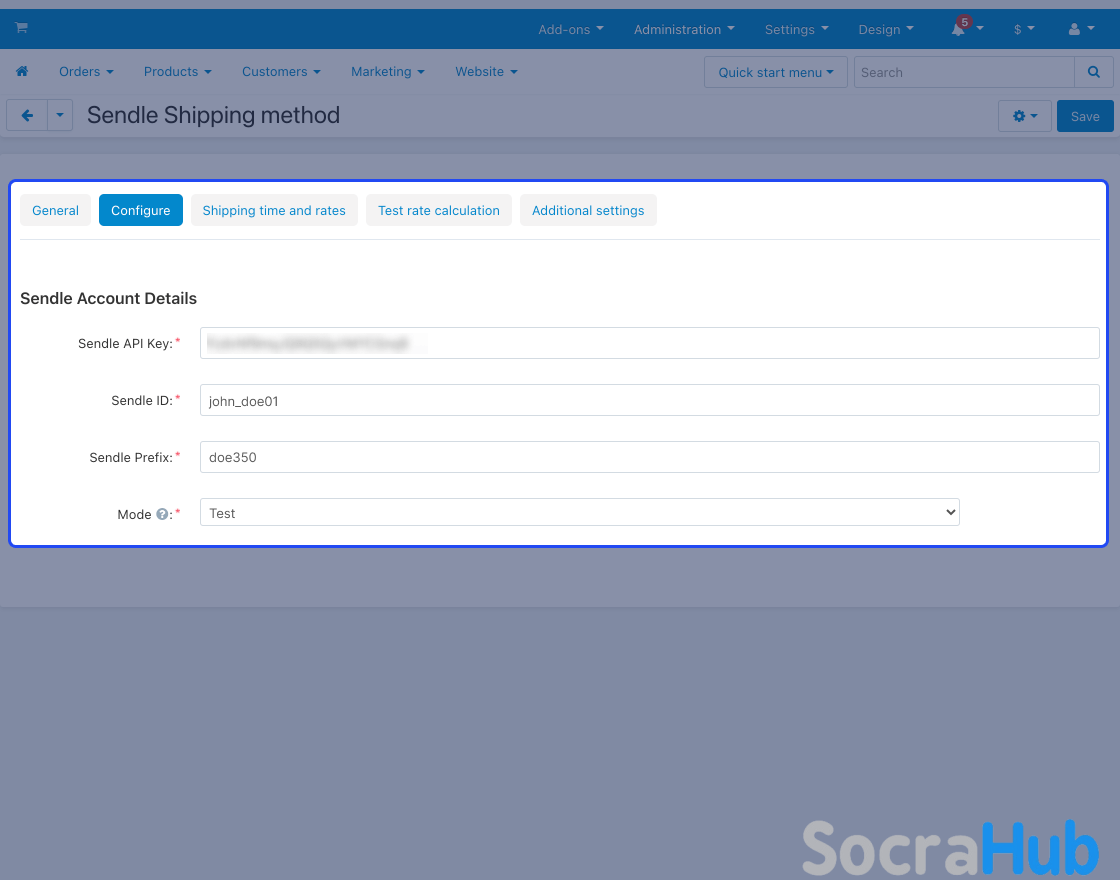Open the Add-ons menu
Viewport: 1120px width, 880px height.
click(x=570, y=29)
